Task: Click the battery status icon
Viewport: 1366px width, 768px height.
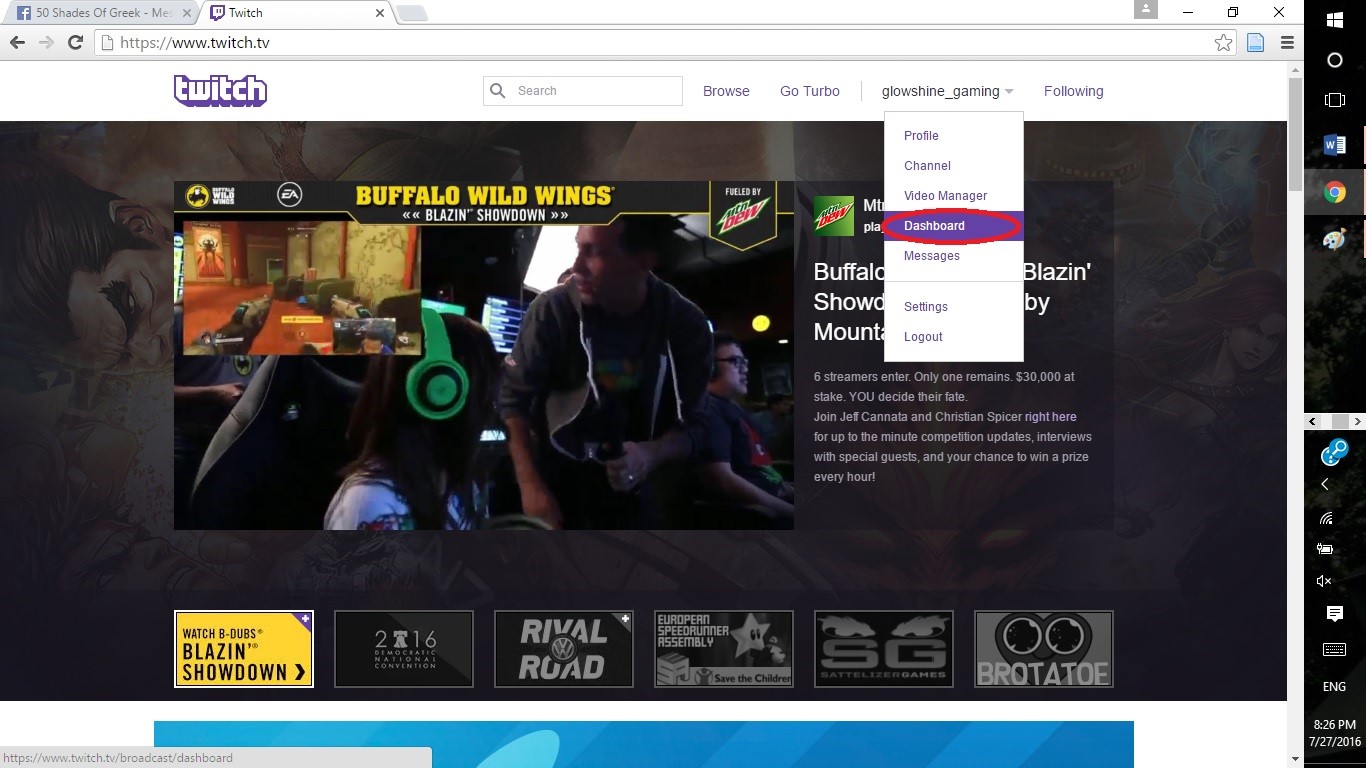Action: tap(1326, 549)
